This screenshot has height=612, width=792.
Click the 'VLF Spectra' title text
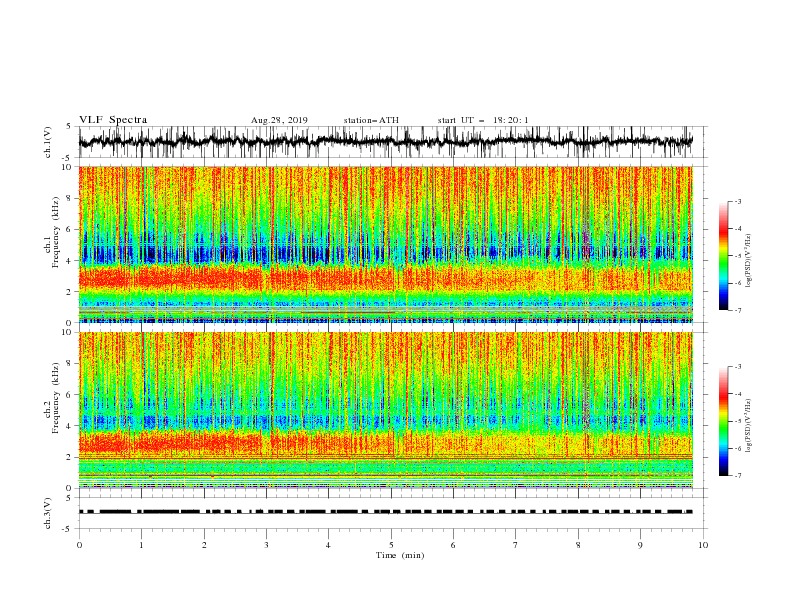[113, 120]
